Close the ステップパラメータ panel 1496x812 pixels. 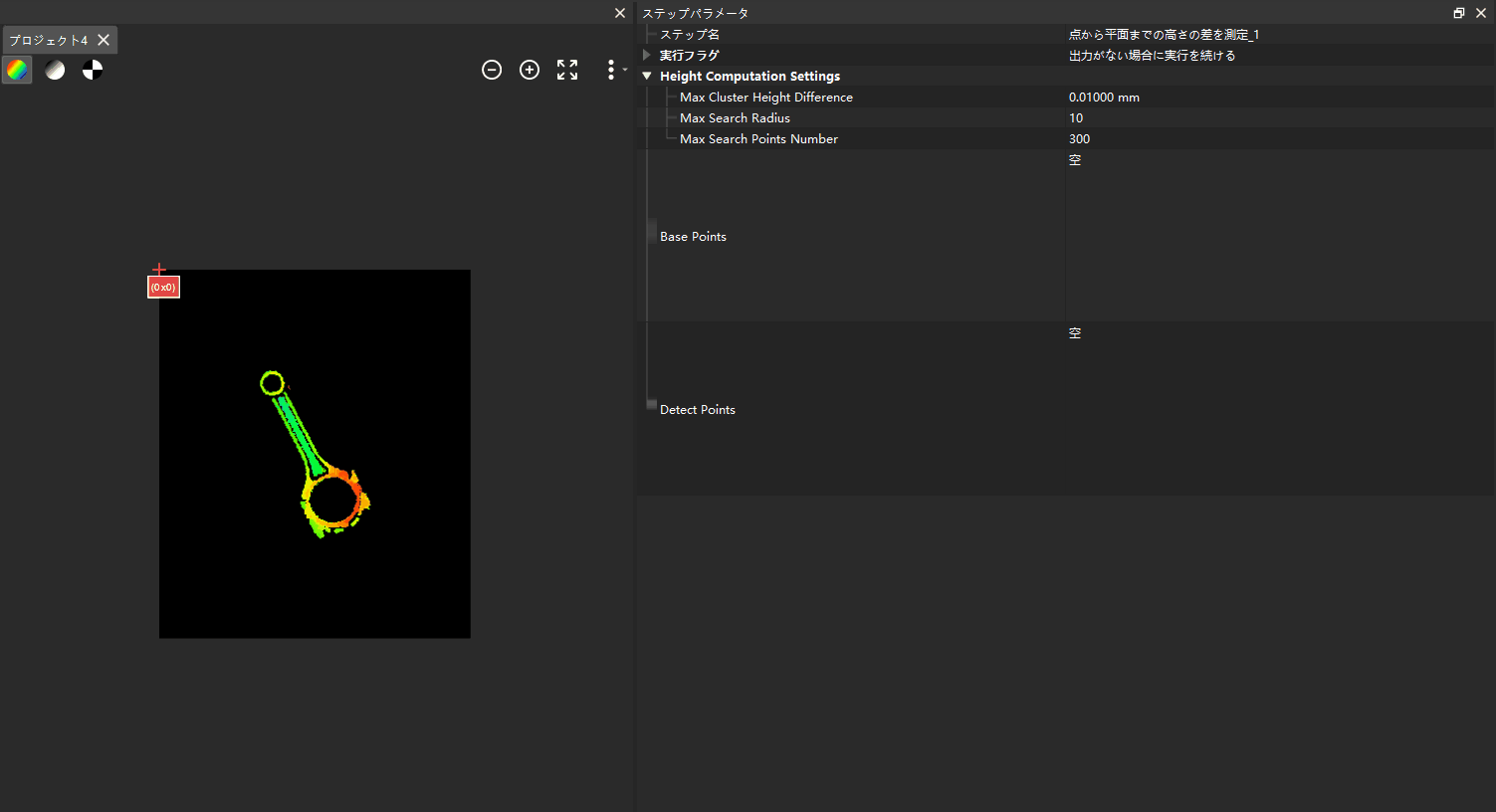[1481, 13]
